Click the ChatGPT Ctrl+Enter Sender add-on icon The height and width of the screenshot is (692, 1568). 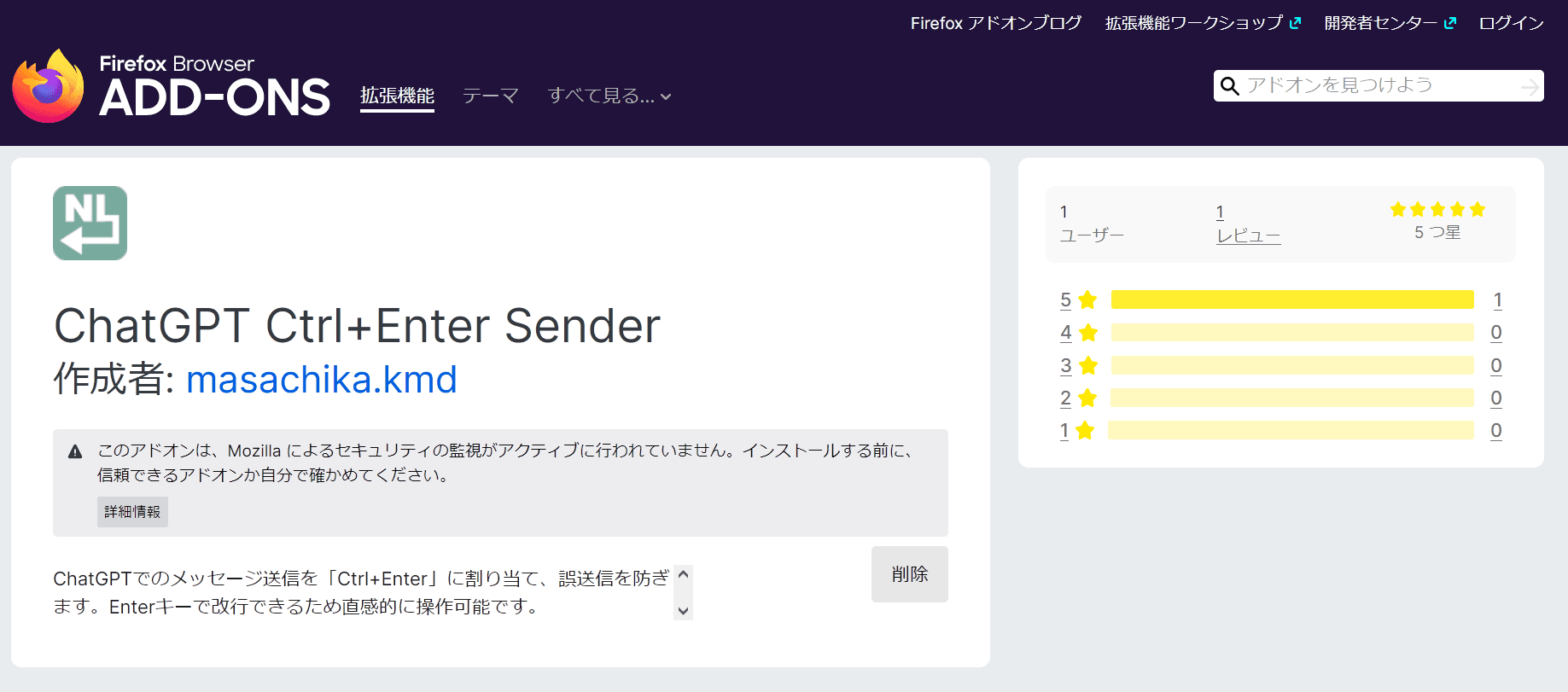click(x=90, y=224)
